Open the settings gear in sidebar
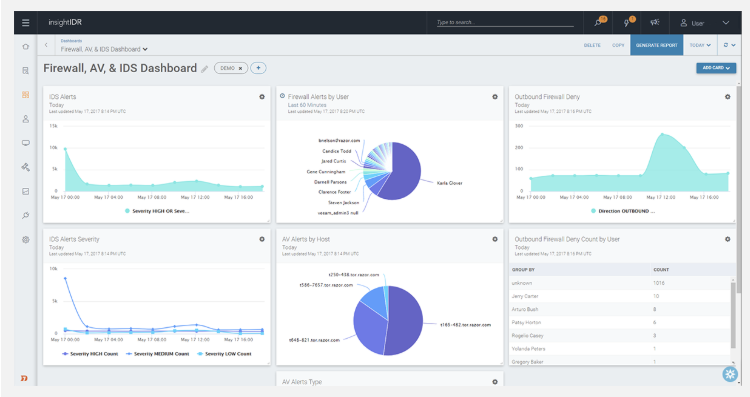 tap(26, 239)
